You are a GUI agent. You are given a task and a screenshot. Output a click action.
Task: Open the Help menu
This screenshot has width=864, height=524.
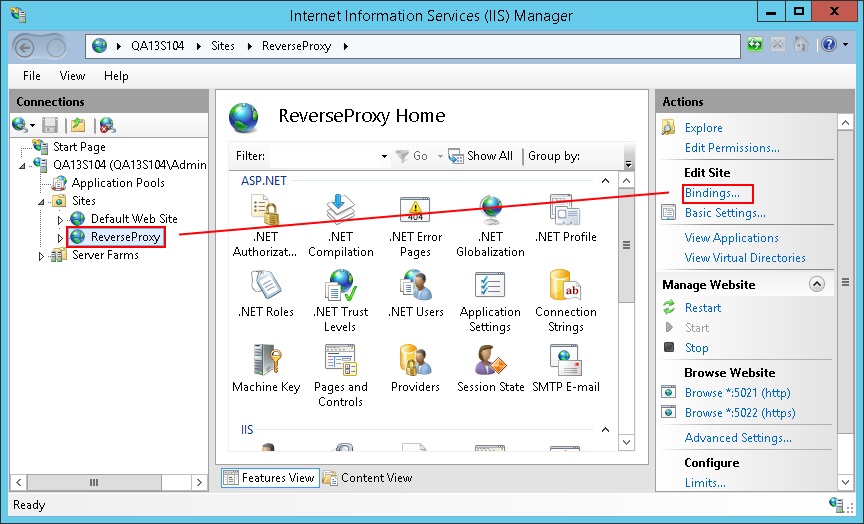(116, 75)
